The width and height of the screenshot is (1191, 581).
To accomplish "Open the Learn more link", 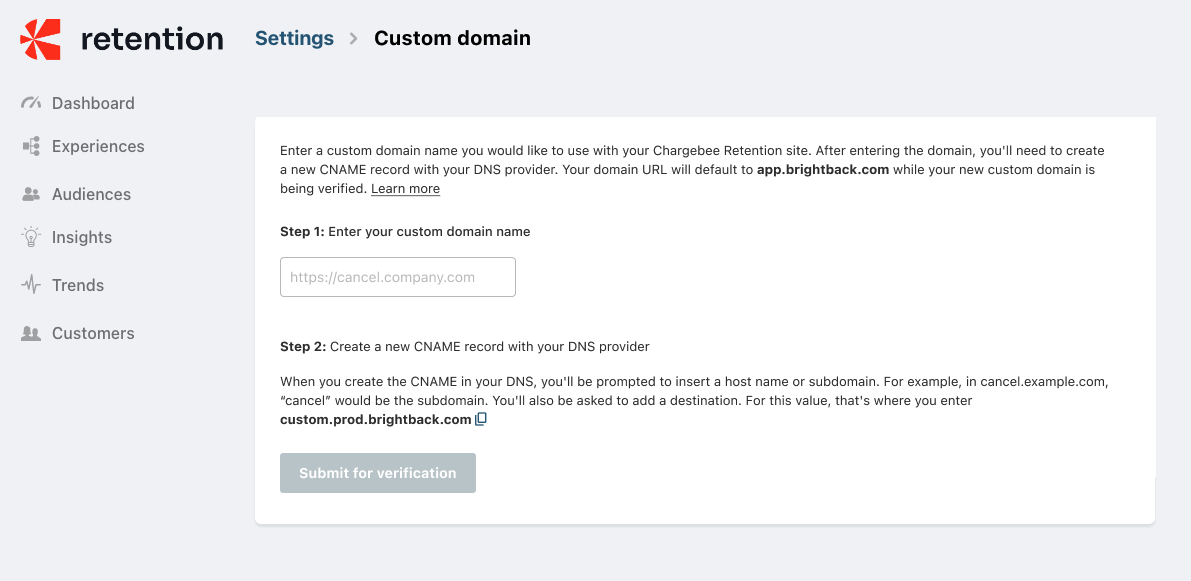I will (x=405, y=189).
